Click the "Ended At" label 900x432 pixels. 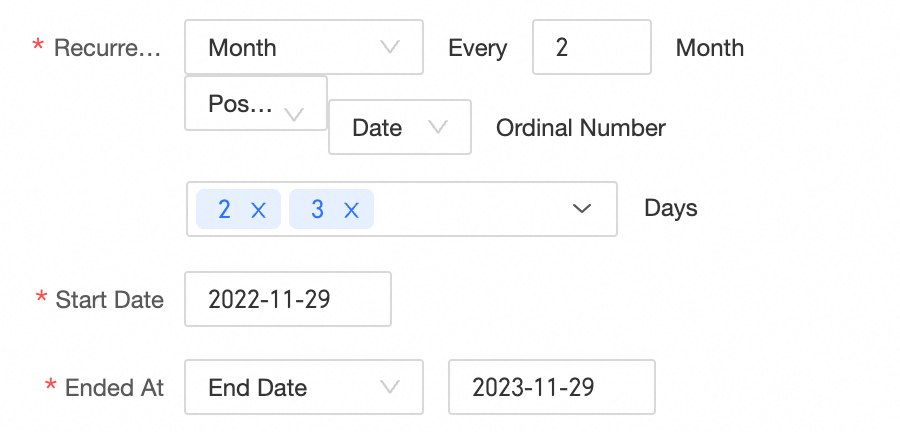tap(114, 388)
